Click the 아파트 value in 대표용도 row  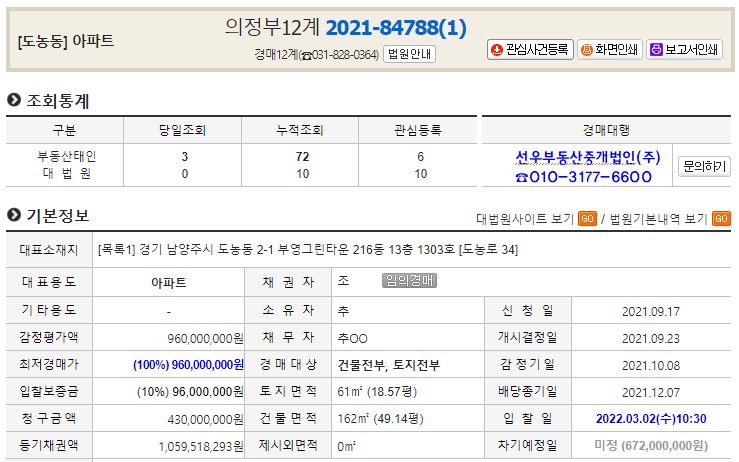[169, 283]
